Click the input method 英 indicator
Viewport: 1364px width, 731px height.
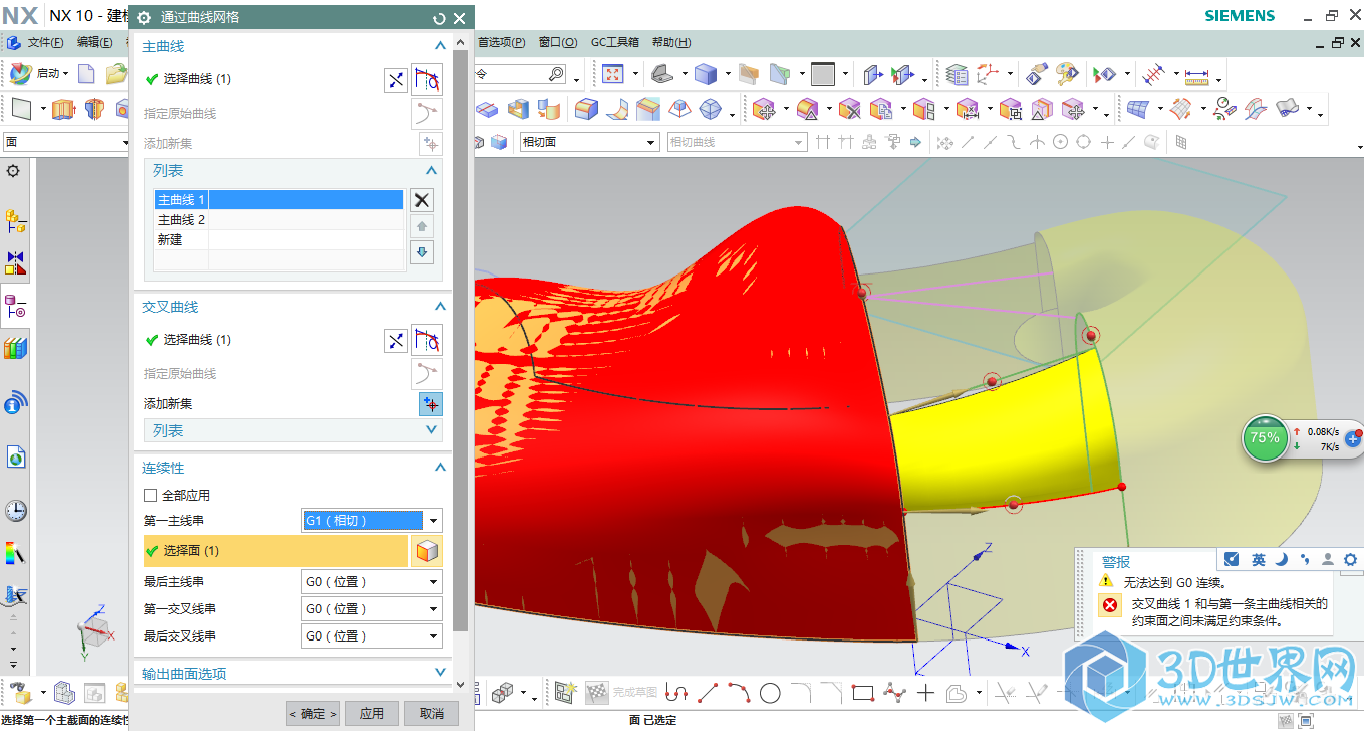click(x=1259, y=559)
